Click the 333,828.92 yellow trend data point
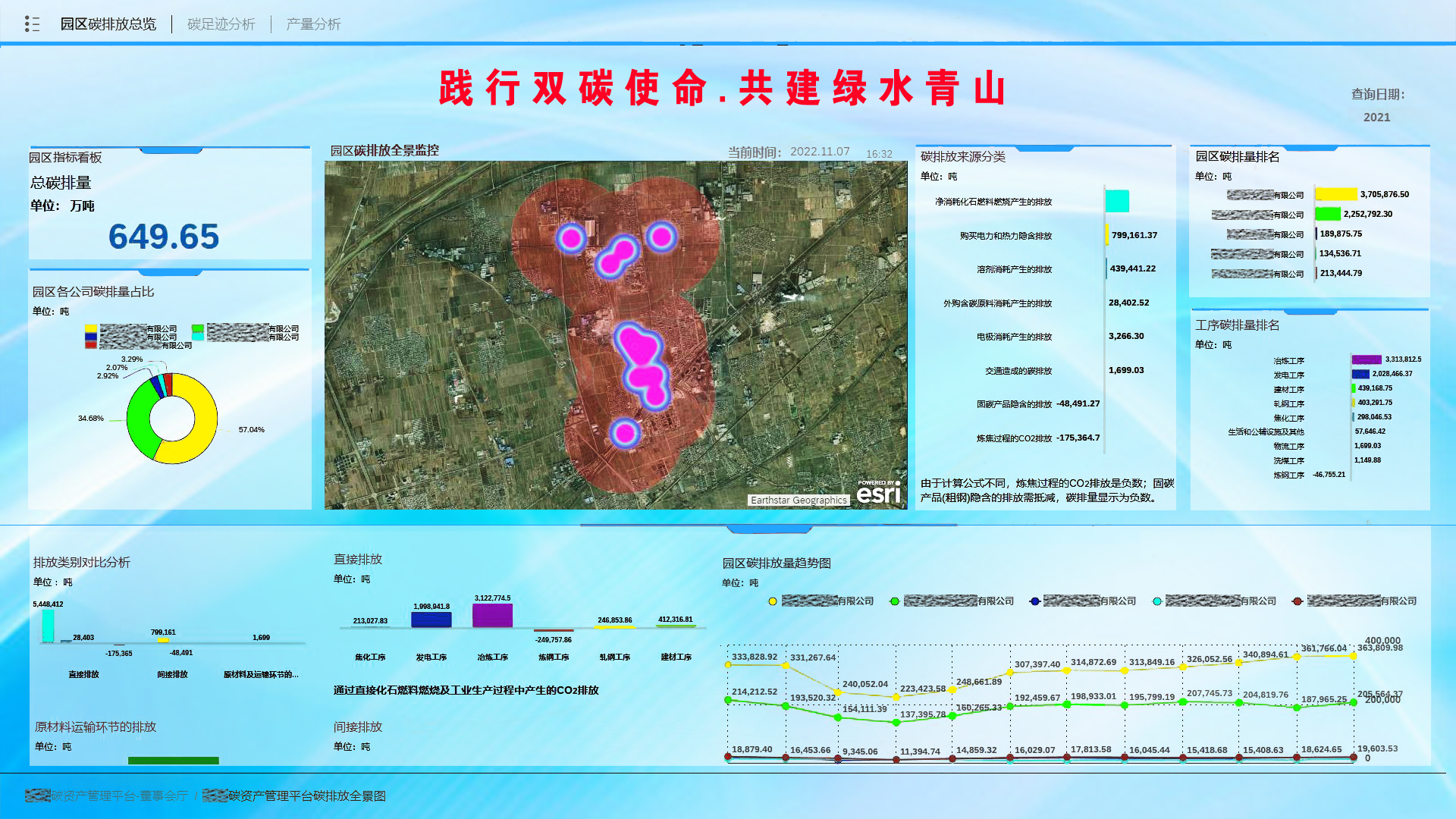This screenshot has height=819, width=1456. [728, 665]
